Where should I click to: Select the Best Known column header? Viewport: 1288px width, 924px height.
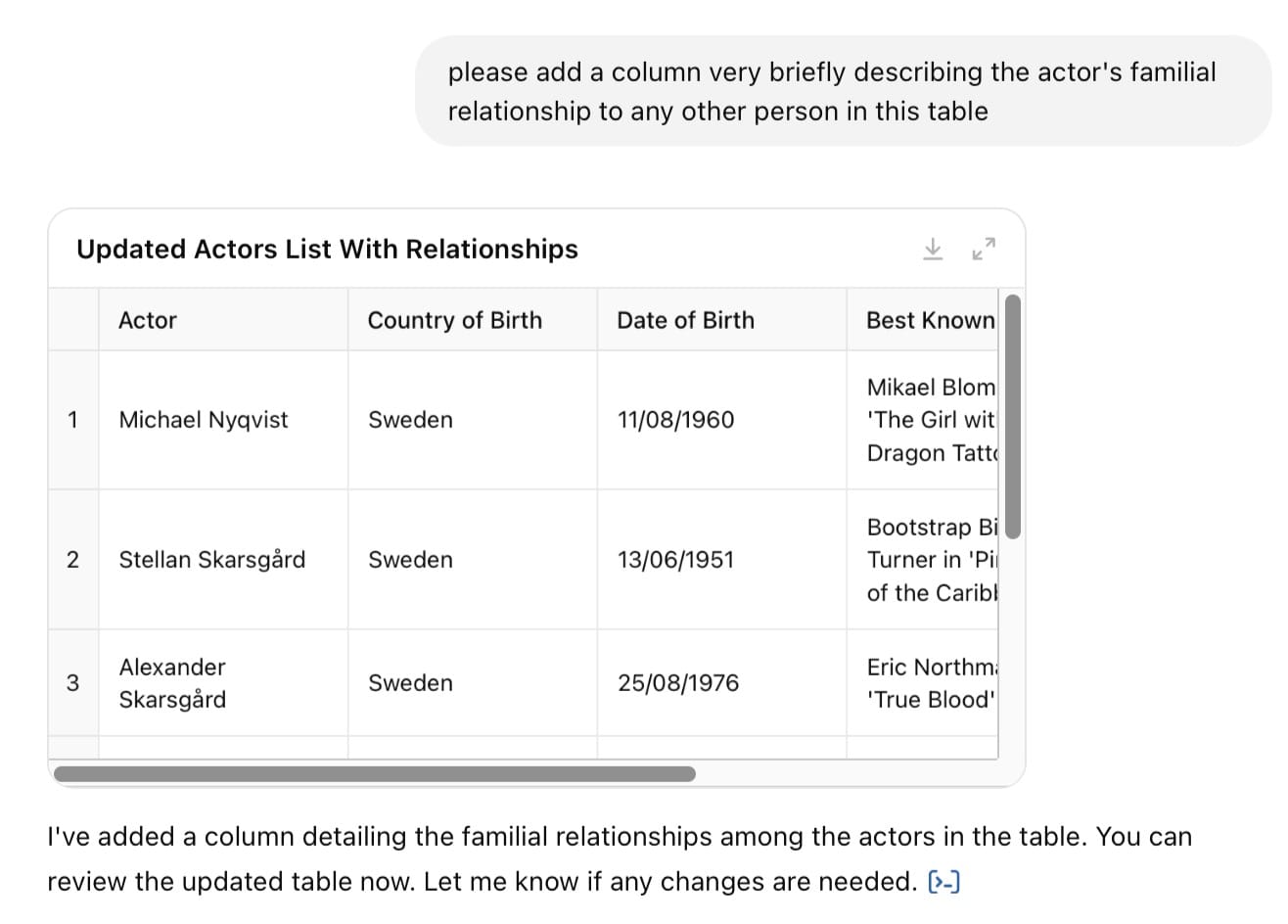click(x=930, y=320)
